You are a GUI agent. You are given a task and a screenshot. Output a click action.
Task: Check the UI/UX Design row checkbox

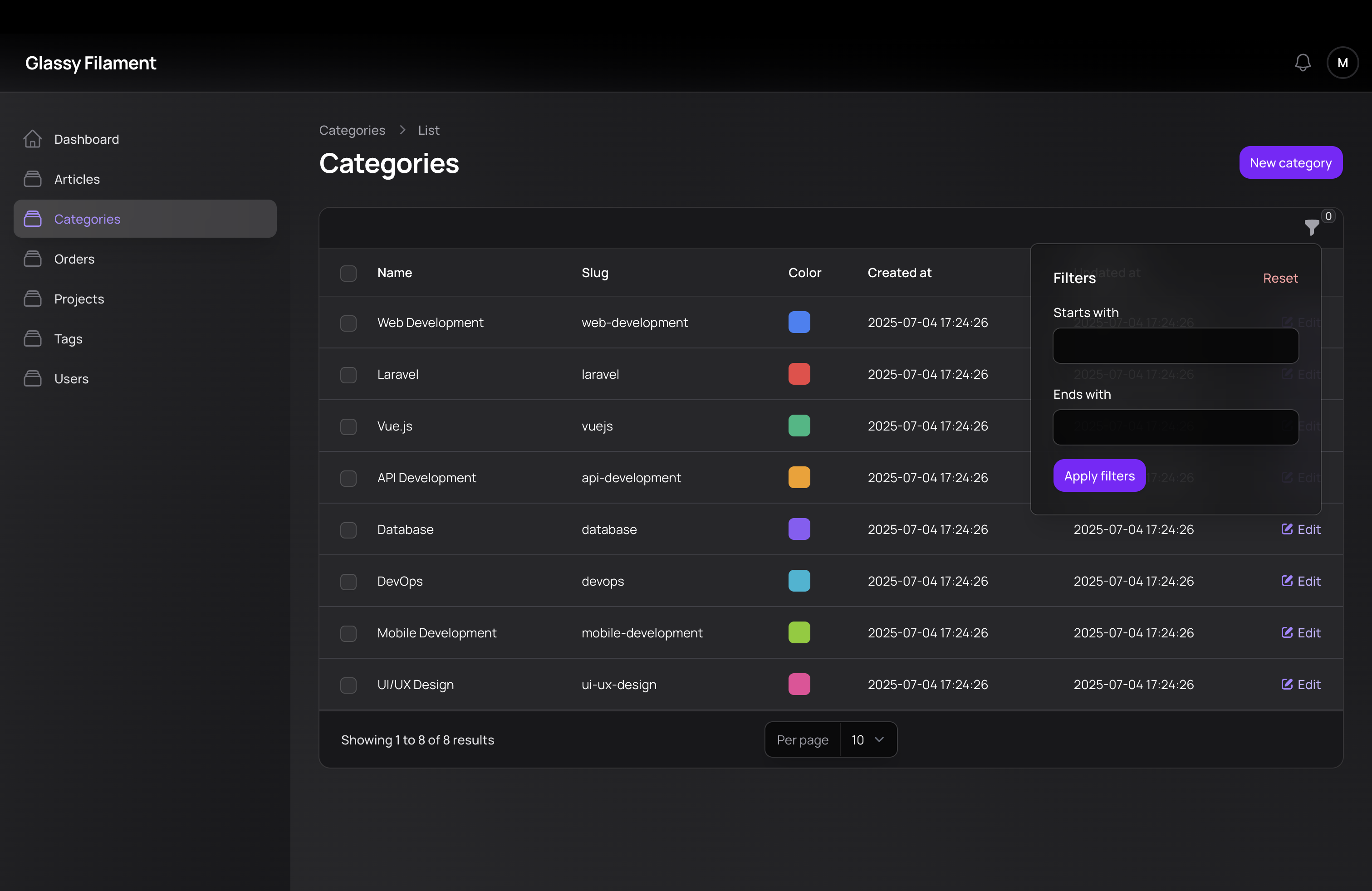(348, 685)
